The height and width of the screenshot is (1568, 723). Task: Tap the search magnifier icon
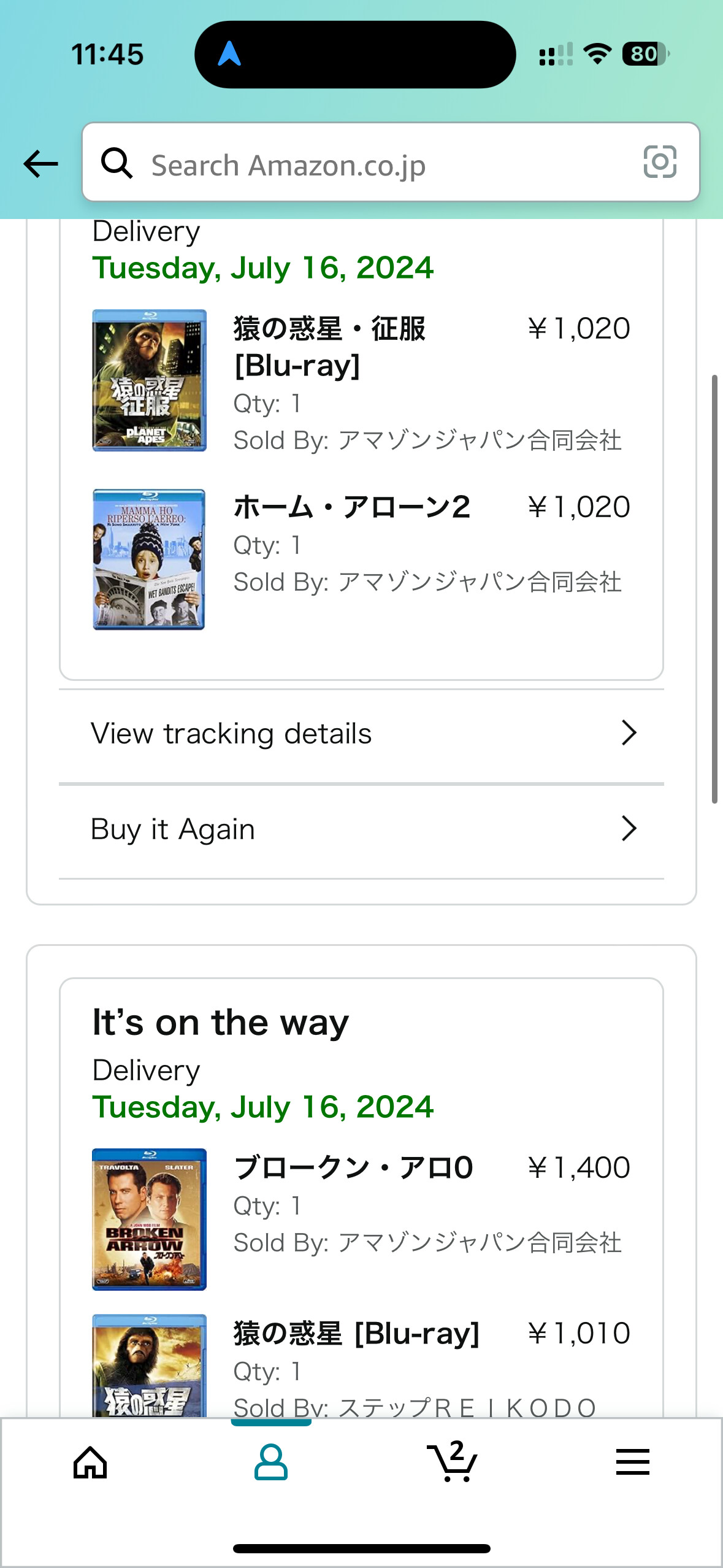pos(117,163)
